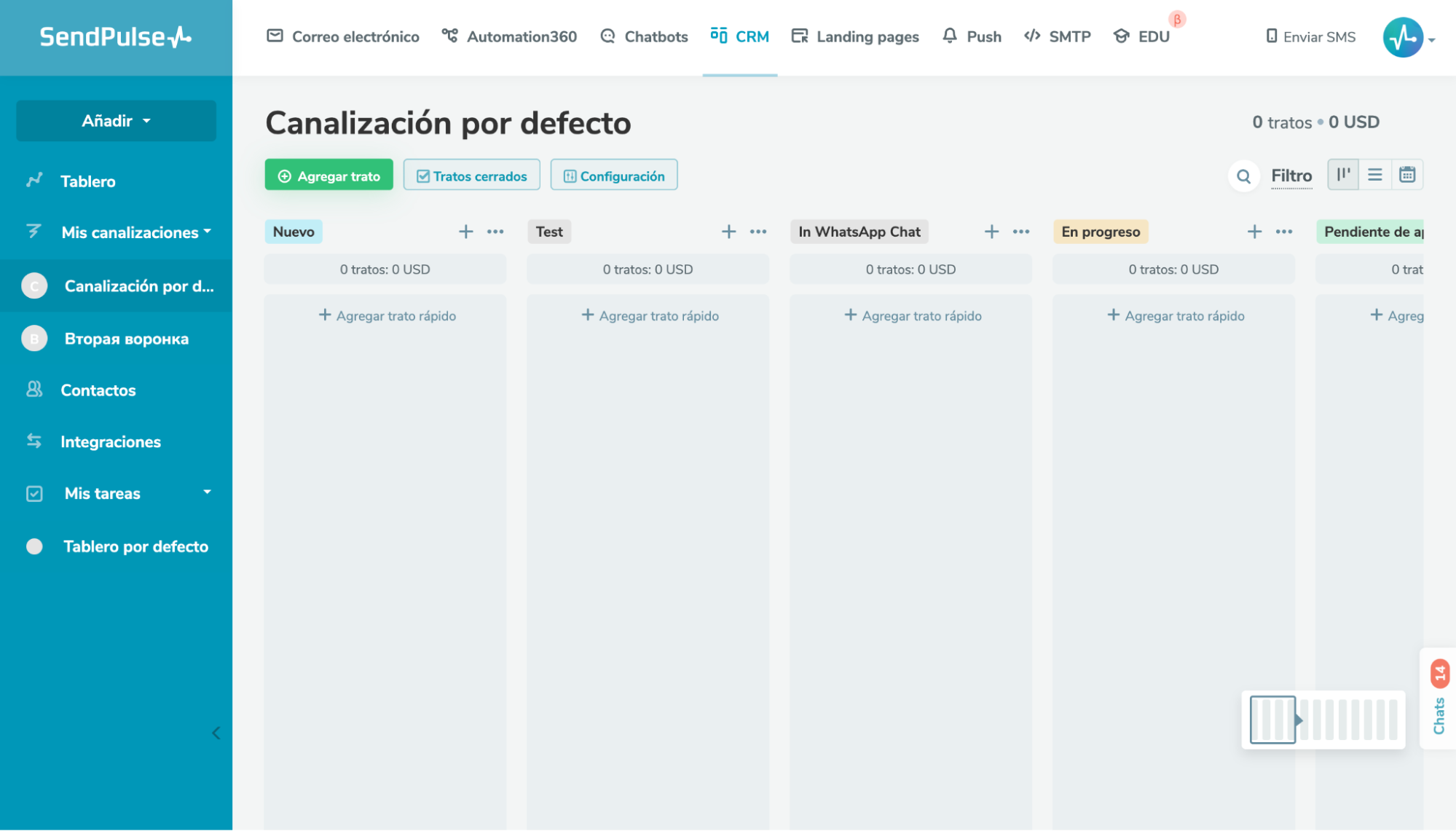
Task: Add a deal with Nuevo column plus icon
Action: tap(466, 232)
